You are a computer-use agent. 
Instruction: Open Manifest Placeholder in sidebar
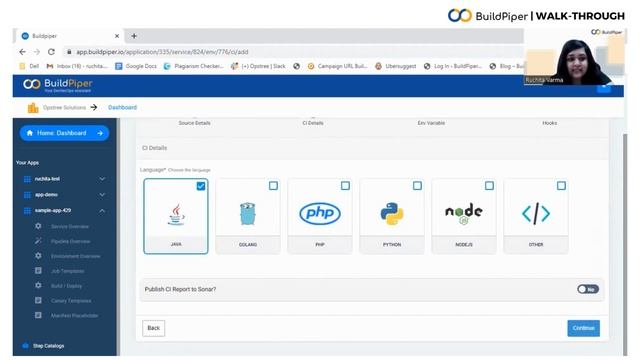pyautogui.click(x=74, y=316)
